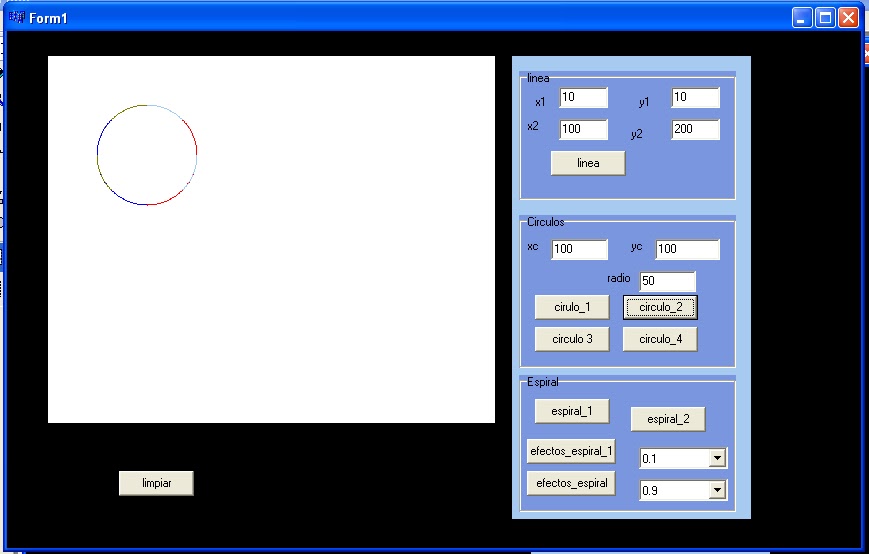Click the efectos_espiral button
869x554 pixels.
click(x=571, y=483)
